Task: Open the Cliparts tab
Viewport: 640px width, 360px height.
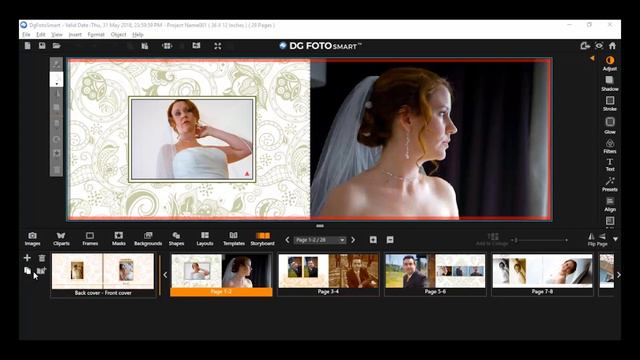Action: [x=61, y=239]
